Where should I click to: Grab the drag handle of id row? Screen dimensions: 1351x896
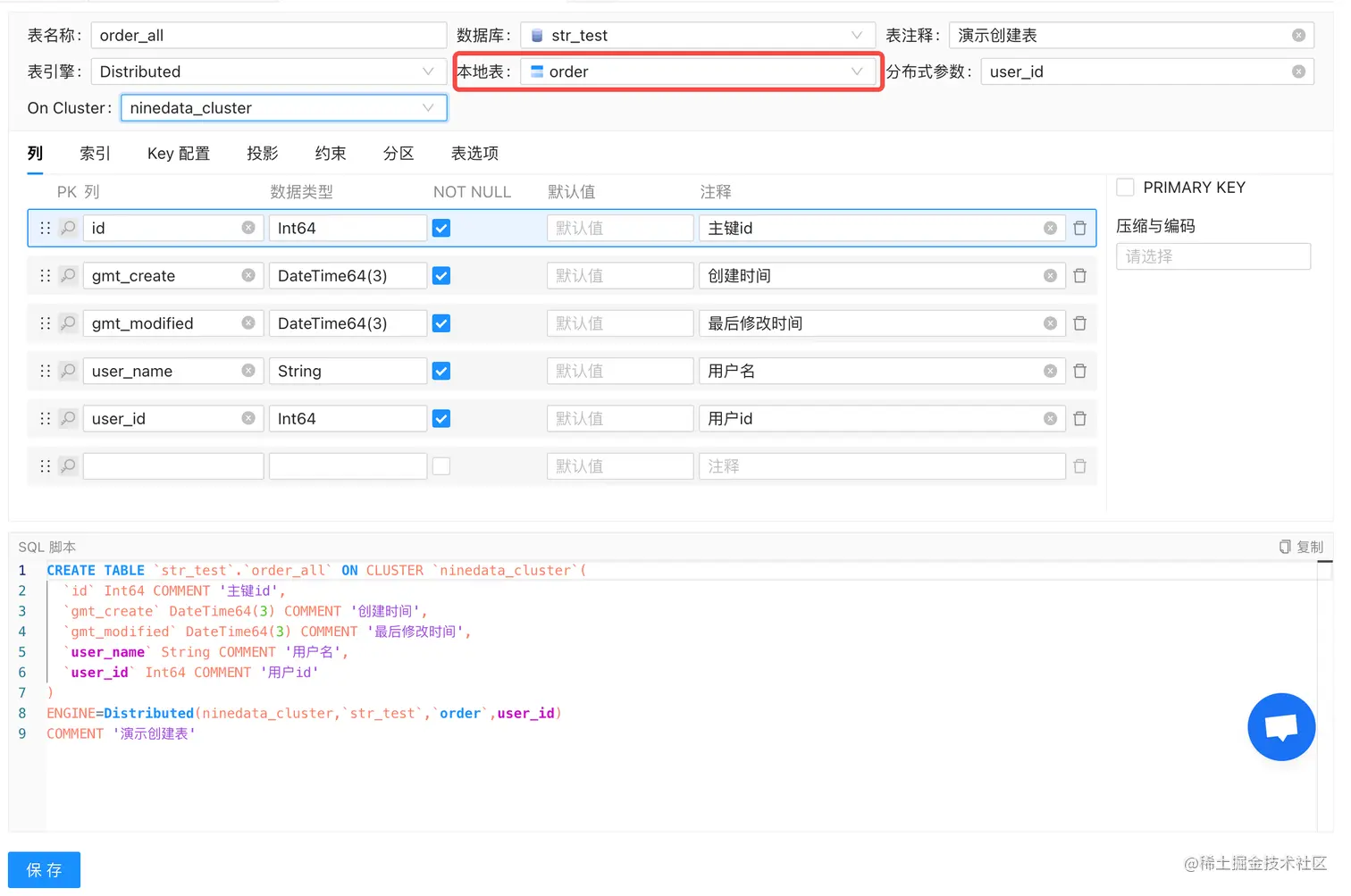(x=45, y=228)
